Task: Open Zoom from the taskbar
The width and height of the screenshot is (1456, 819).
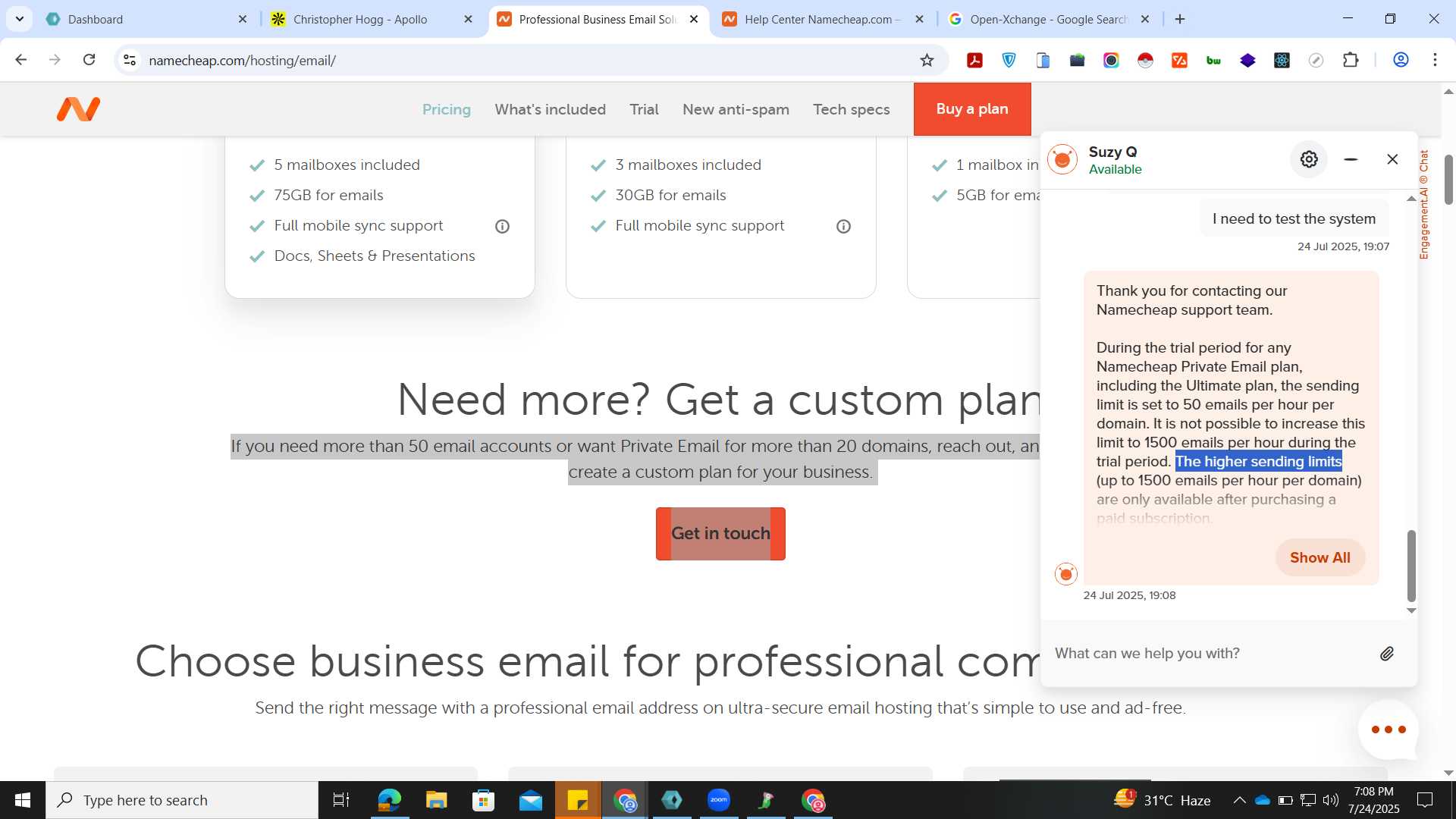Action: tap(719, 800)
